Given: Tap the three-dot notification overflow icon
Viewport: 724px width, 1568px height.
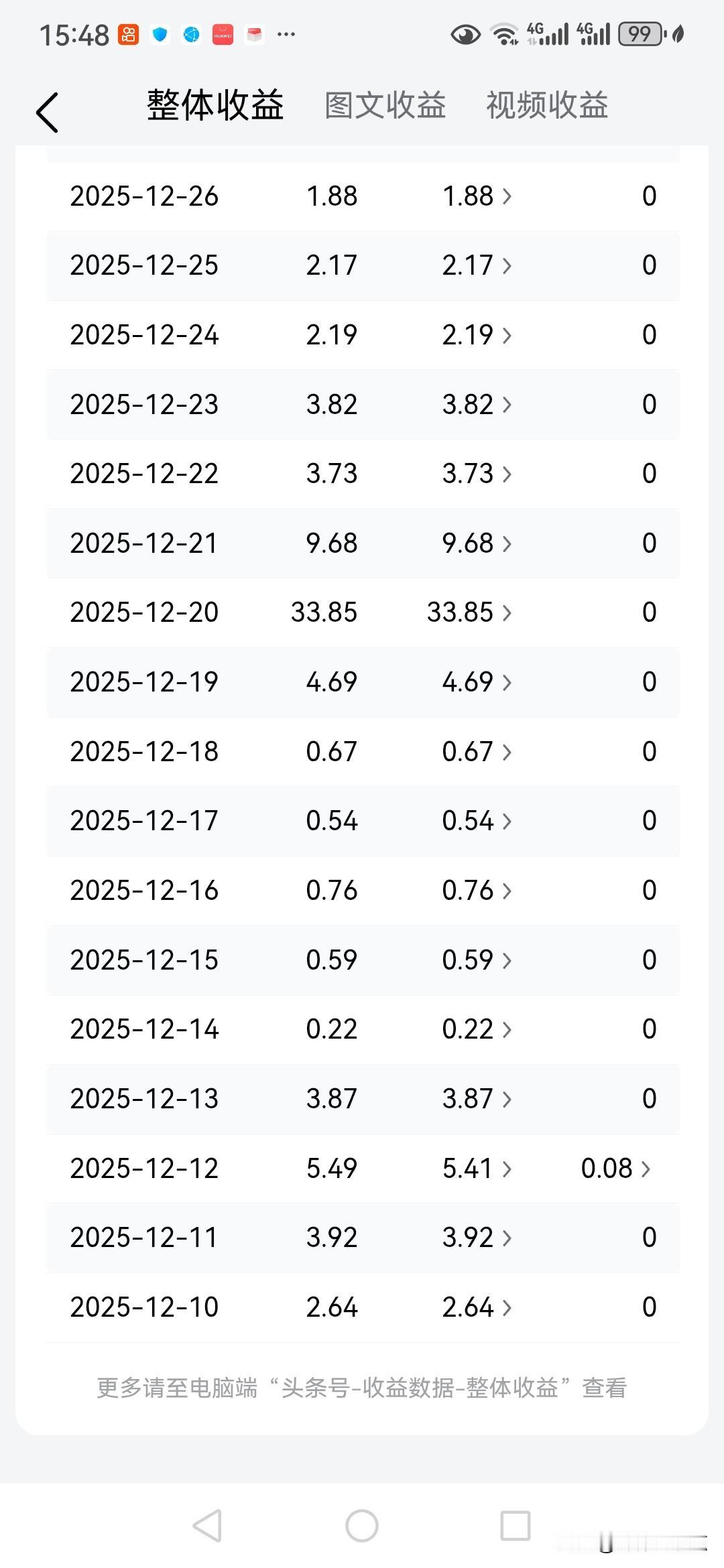Looking at the screenshot, I should point(286,34).
